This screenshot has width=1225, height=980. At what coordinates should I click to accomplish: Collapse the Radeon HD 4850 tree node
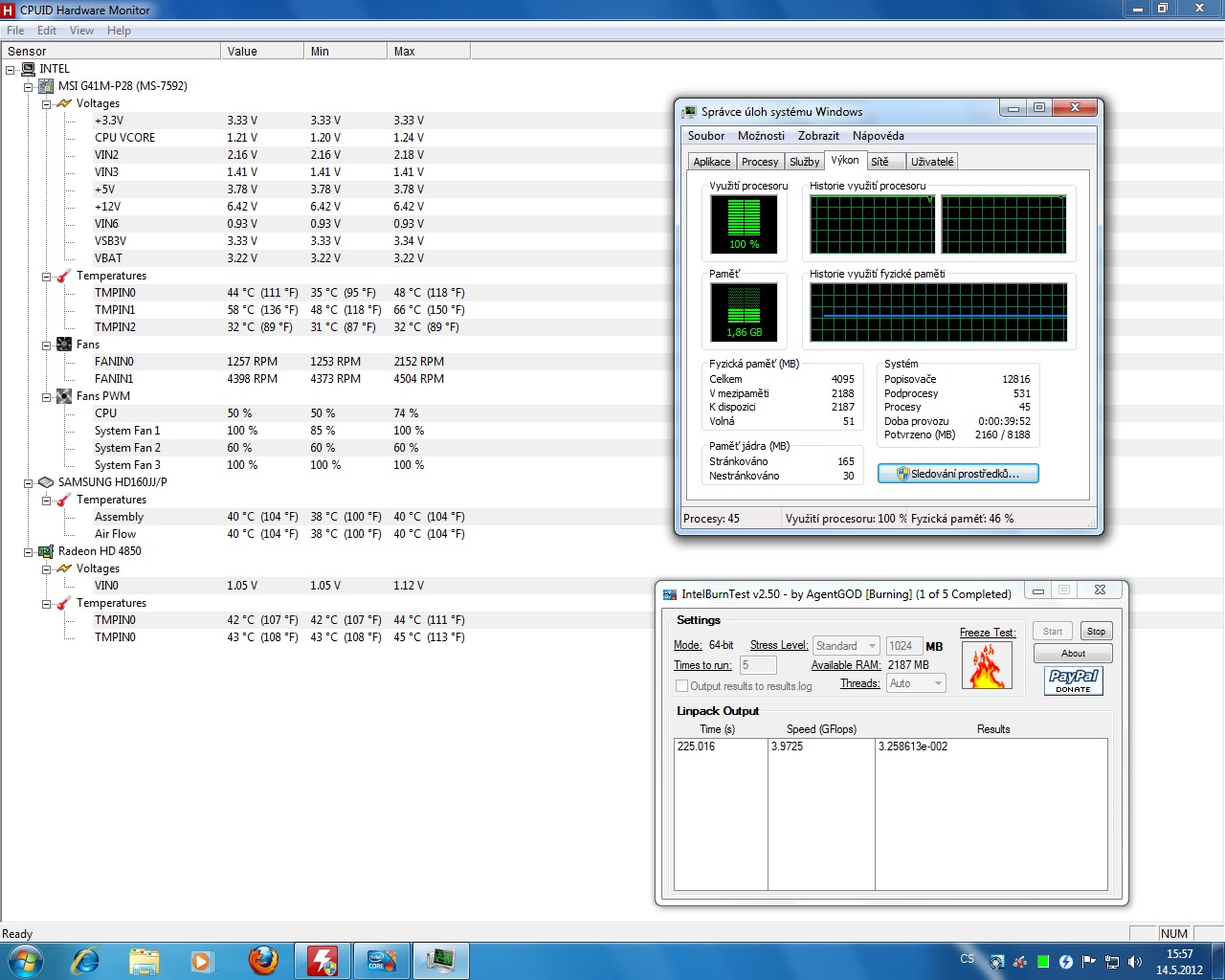coord(29,551)
